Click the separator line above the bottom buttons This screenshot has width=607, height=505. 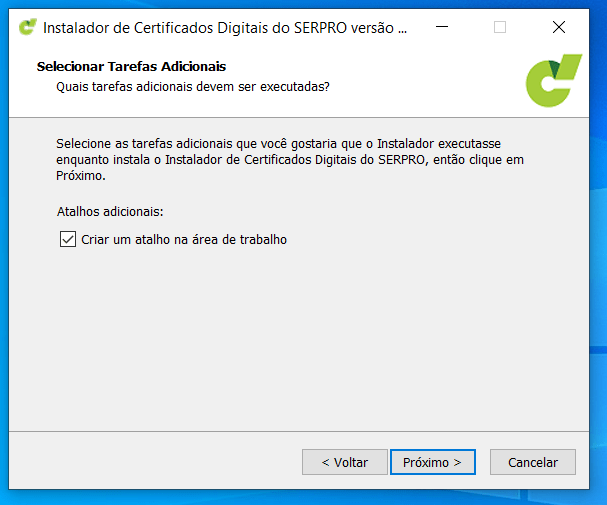tap(300, 432)
